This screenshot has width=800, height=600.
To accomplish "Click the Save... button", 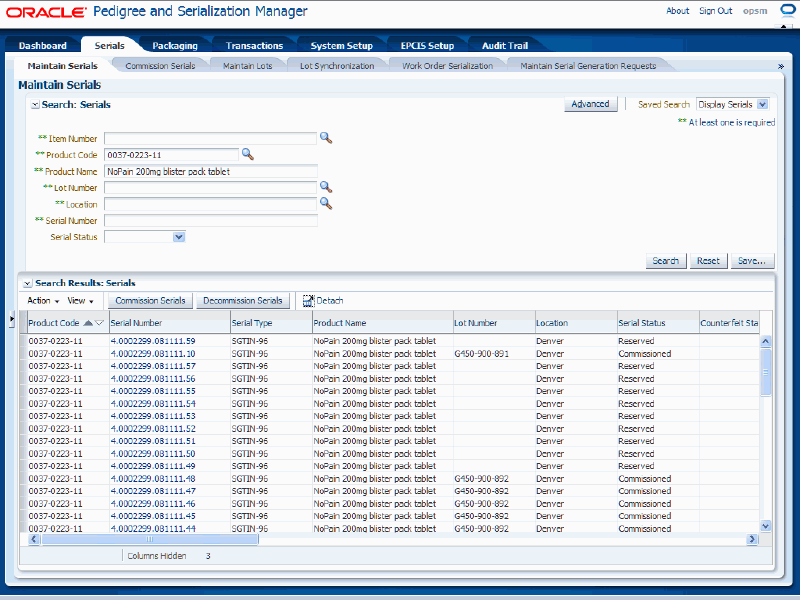I will point(752,261).
